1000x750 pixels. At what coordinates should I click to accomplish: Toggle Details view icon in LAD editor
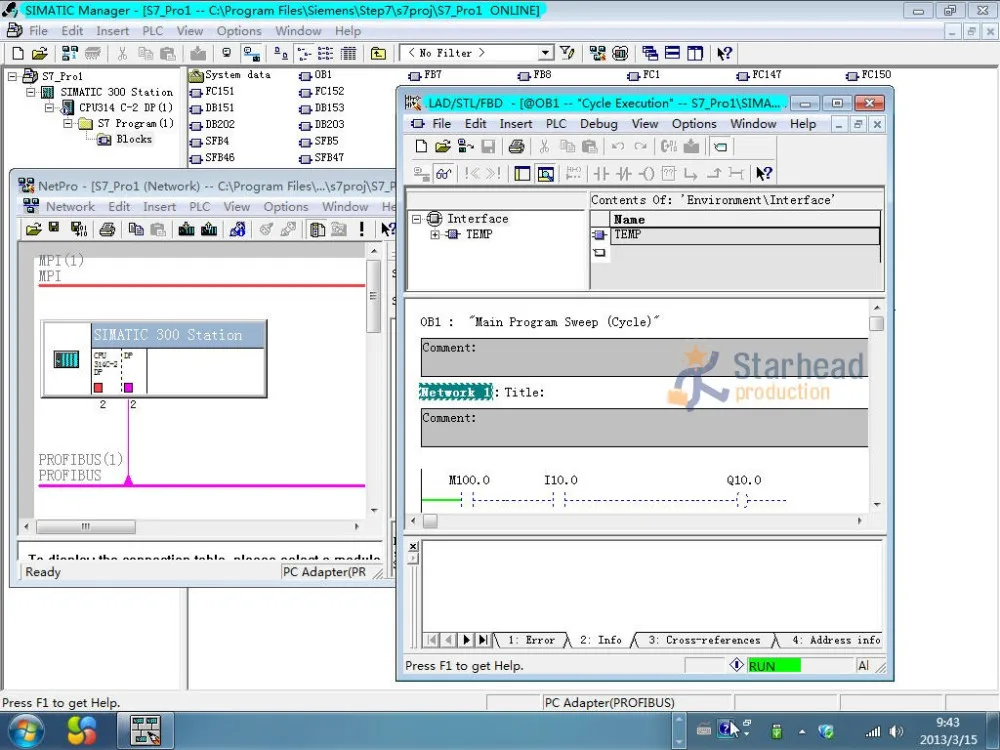[545, 173]
